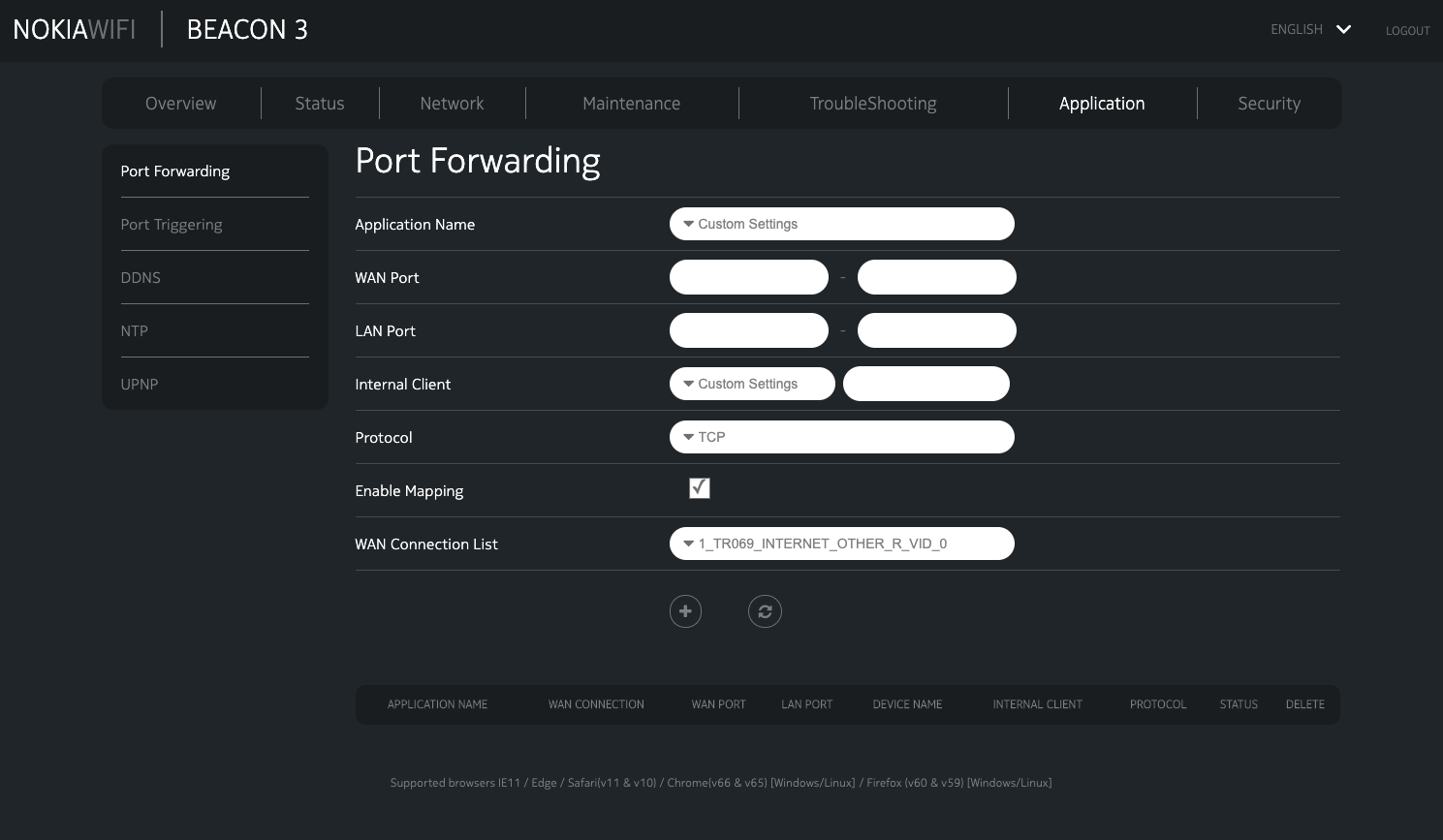Click the add port forwarding rule plus icon

tap(685, 611)
